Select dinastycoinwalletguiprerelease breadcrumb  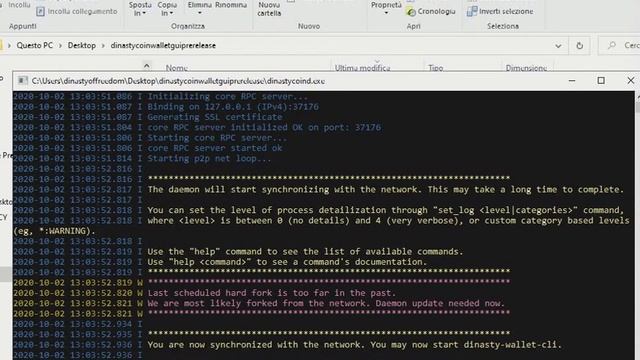[x=163, y=45]
